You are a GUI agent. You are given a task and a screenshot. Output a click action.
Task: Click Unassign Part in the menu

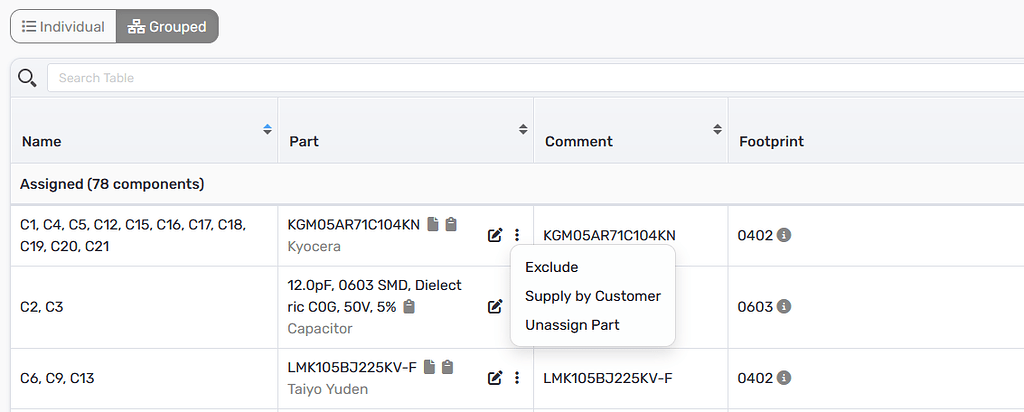click(x=572, y=325)
